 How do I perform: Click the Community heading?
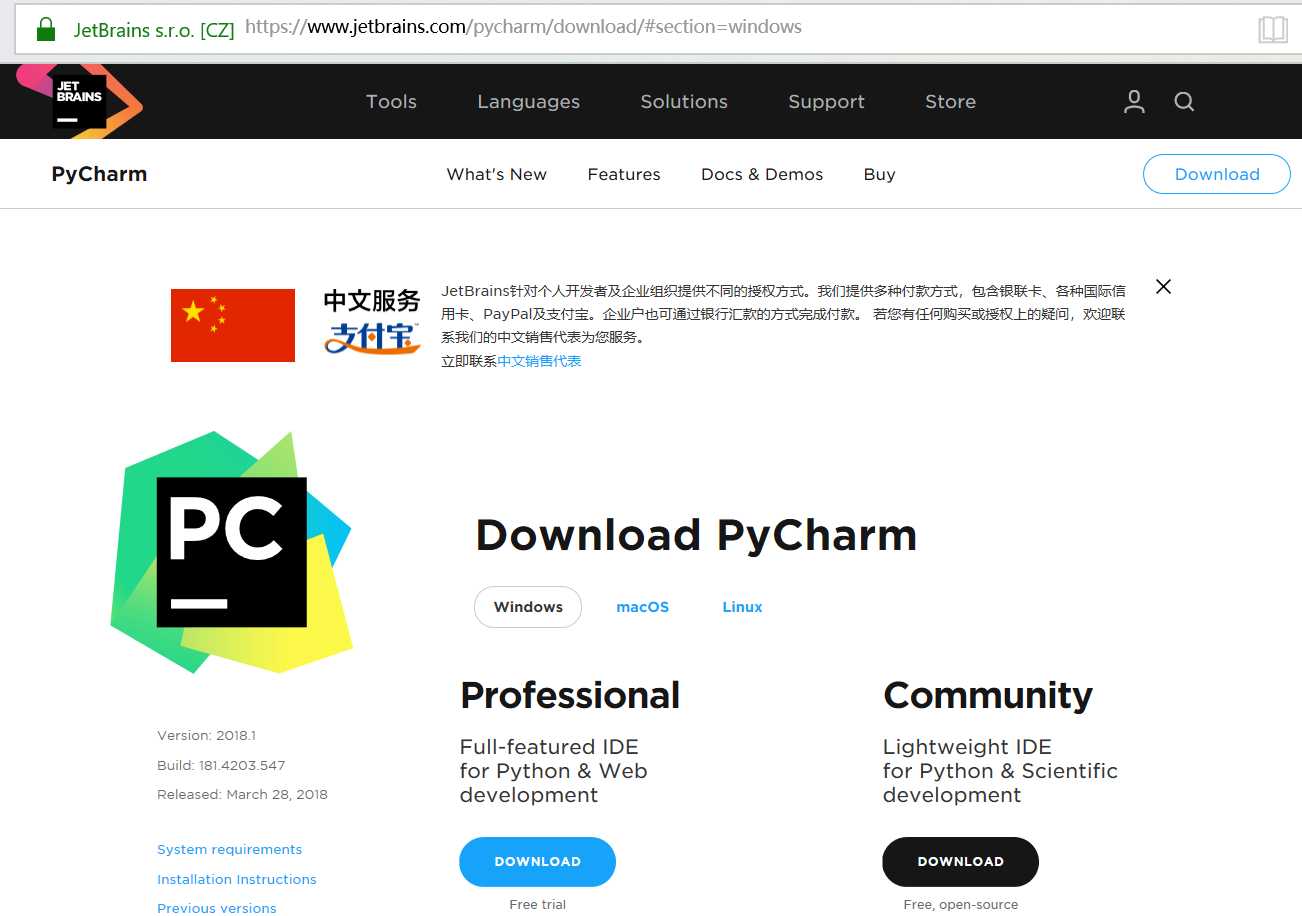988,695
